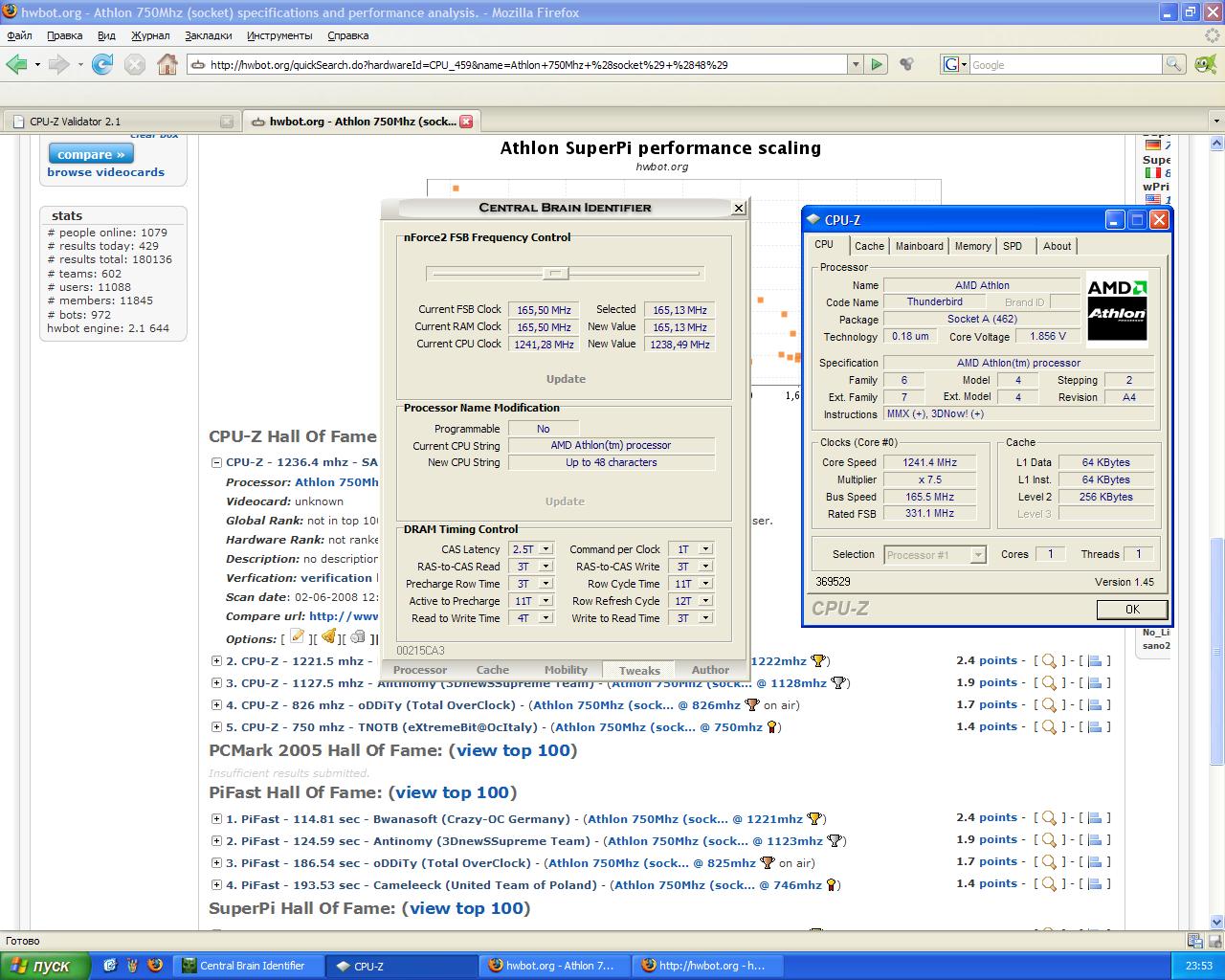Click the Internet Explorer quick launch icon

109,965
